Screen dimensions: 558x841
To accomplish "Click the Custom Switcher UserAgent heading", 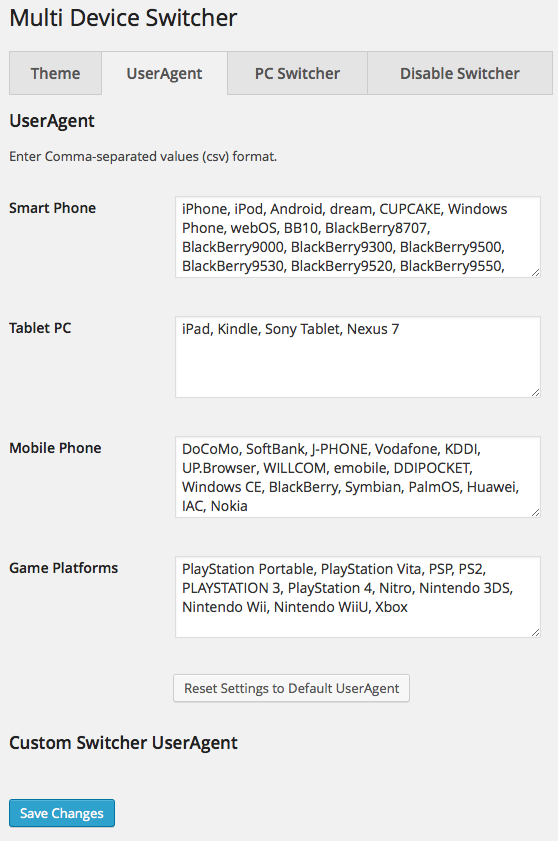I will click(x=123, y=743).
